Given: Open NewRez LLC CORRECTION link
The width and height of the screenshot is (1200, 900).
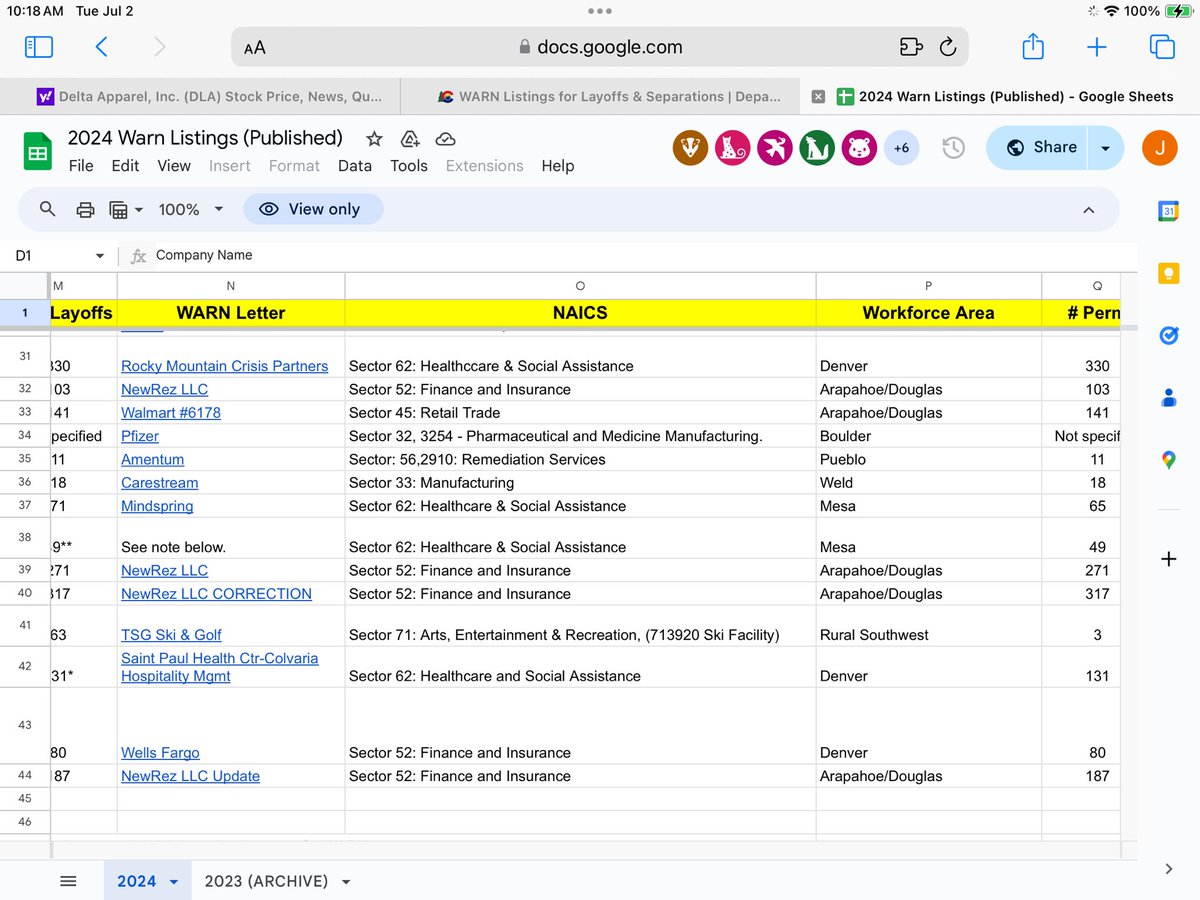Looking at the screenshot, I should point(216,594).
